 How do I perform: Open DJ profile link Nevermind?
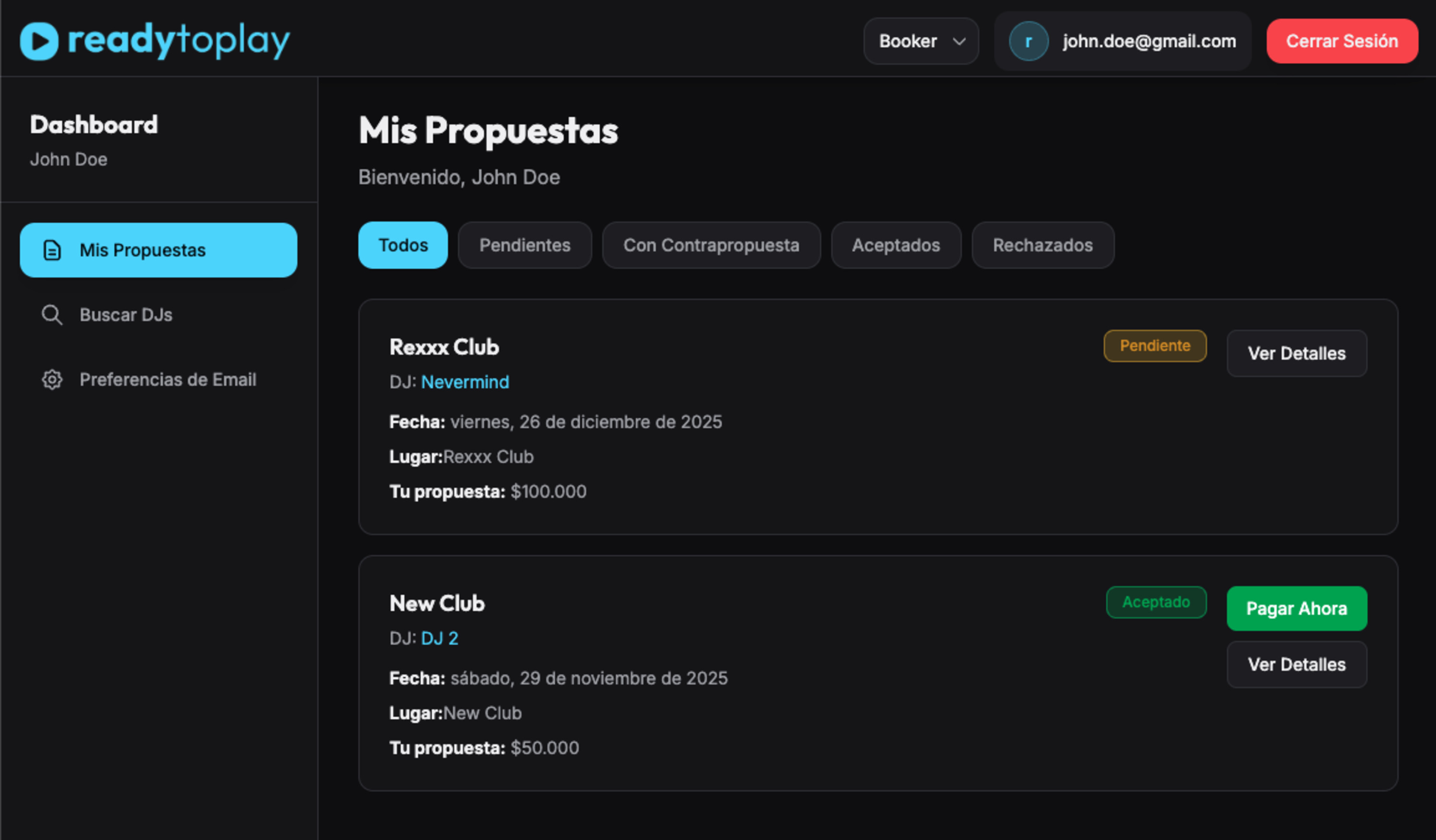click(x=465, y=382)
